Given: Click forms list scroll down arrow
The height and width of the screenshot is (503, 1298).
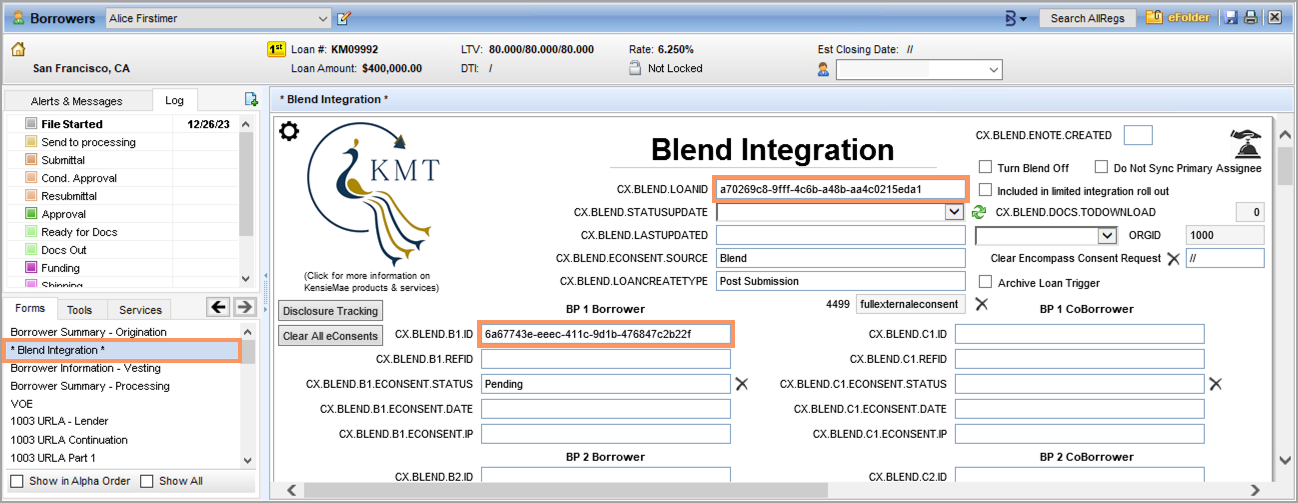Looking at the screenshot, I should 247,458.
